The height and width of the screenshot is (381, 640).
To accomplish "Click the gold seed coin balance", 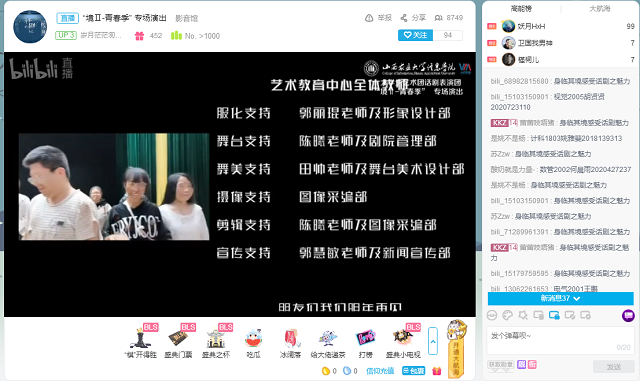I will tap(329, 371).
